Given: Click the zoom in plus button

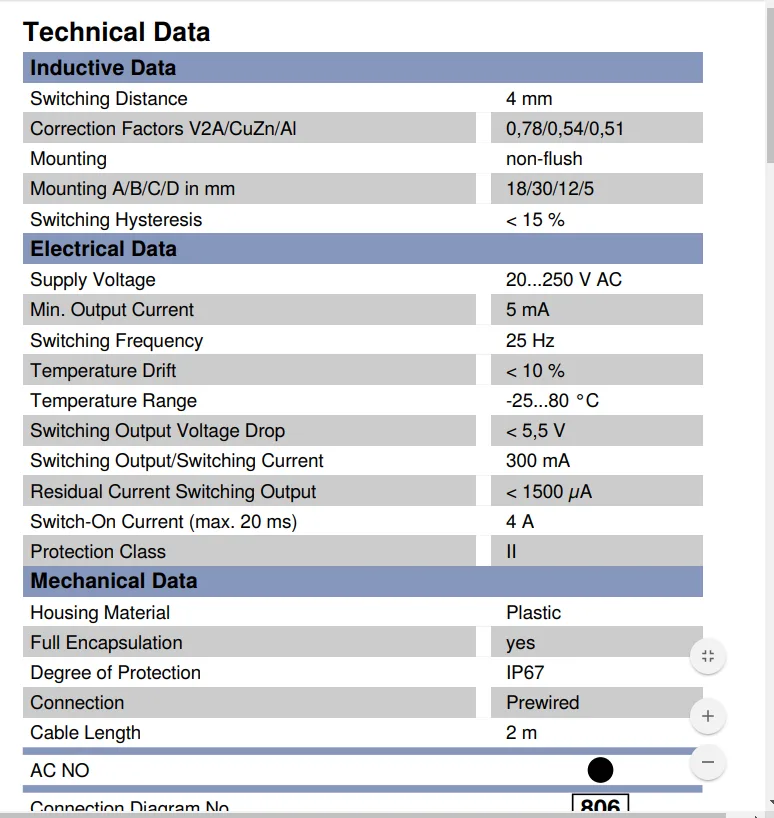Looking at the screenshot, I should (708, 716).
